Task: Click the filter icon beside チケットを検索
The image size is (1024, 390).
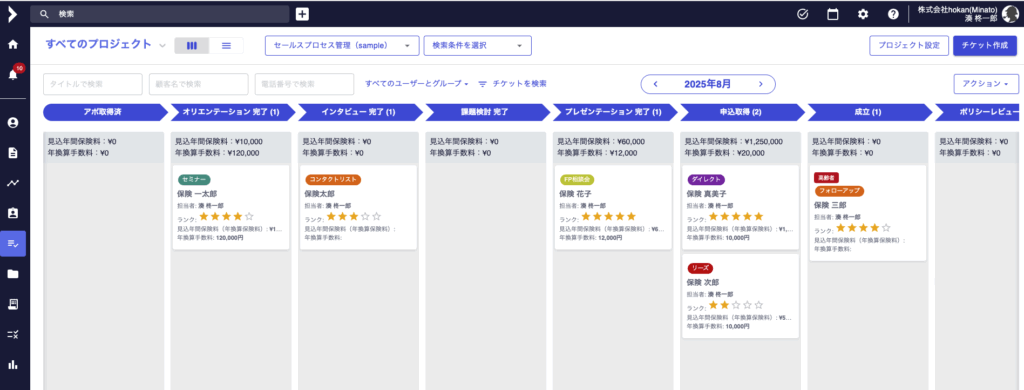Action: [x=483, y=84]
